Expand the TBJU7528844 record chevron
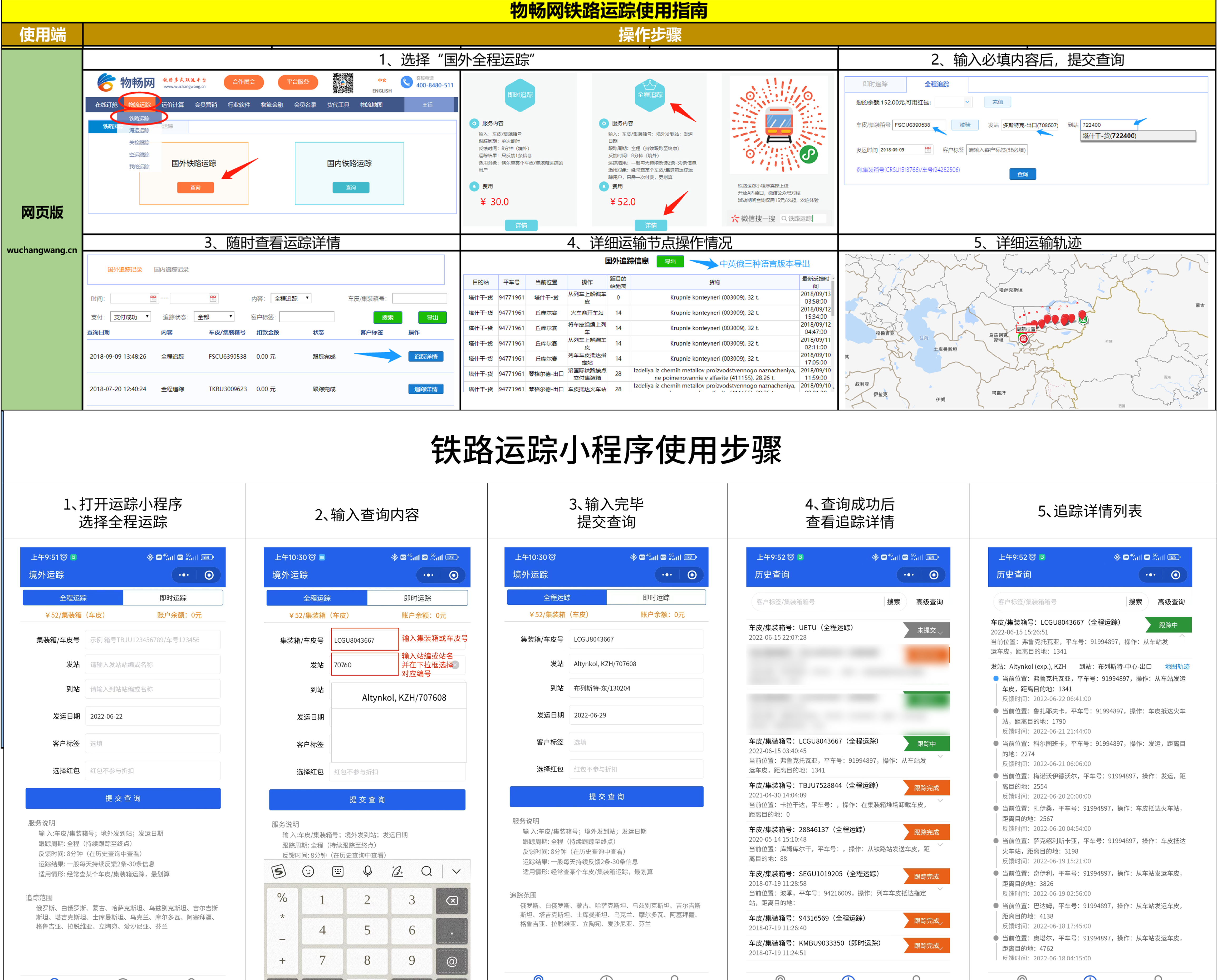This screenshot has width=1217, height=980. (x=940, y=800)
